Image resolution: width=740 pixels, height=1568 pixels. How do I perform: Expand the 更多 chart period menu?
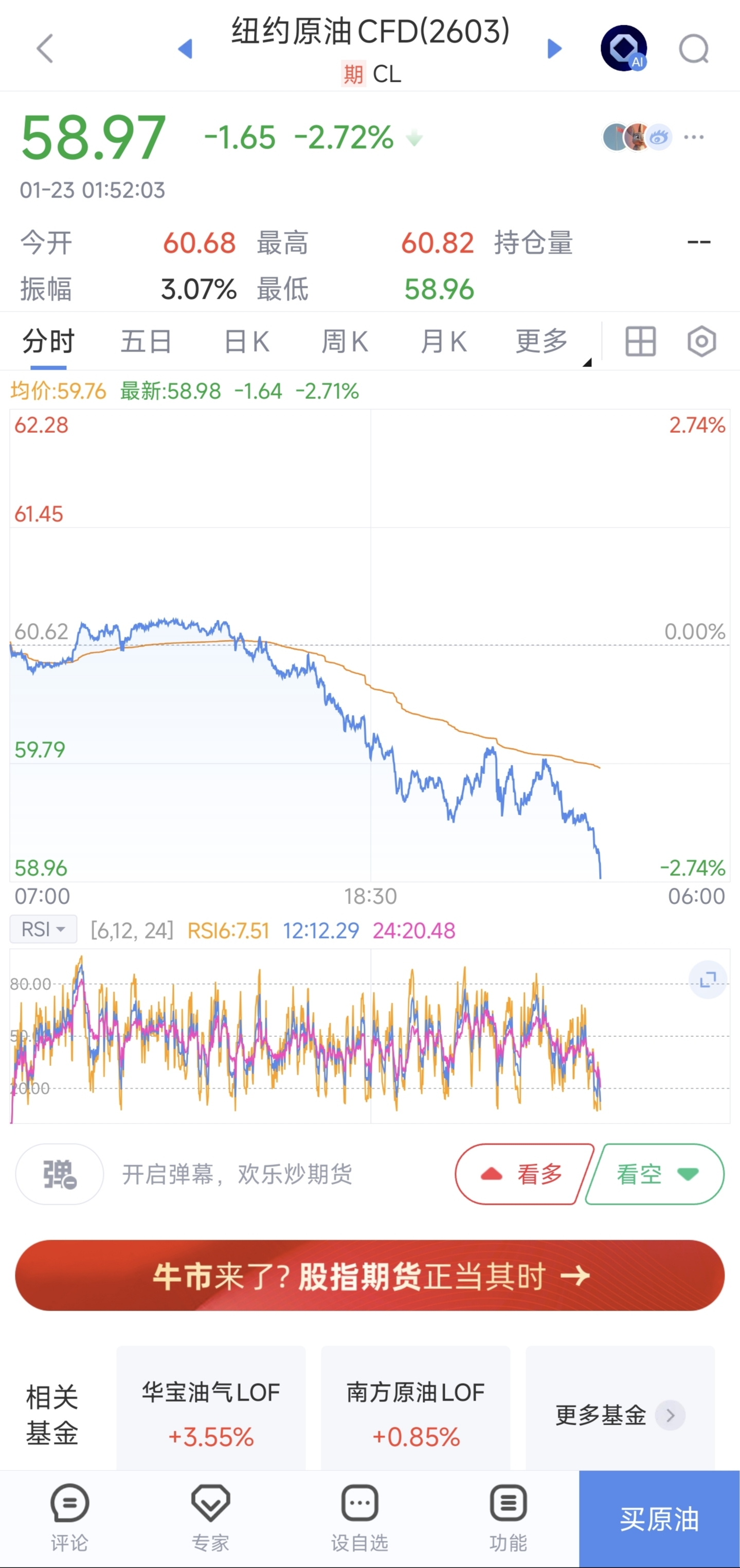click(x=542, y=341)
